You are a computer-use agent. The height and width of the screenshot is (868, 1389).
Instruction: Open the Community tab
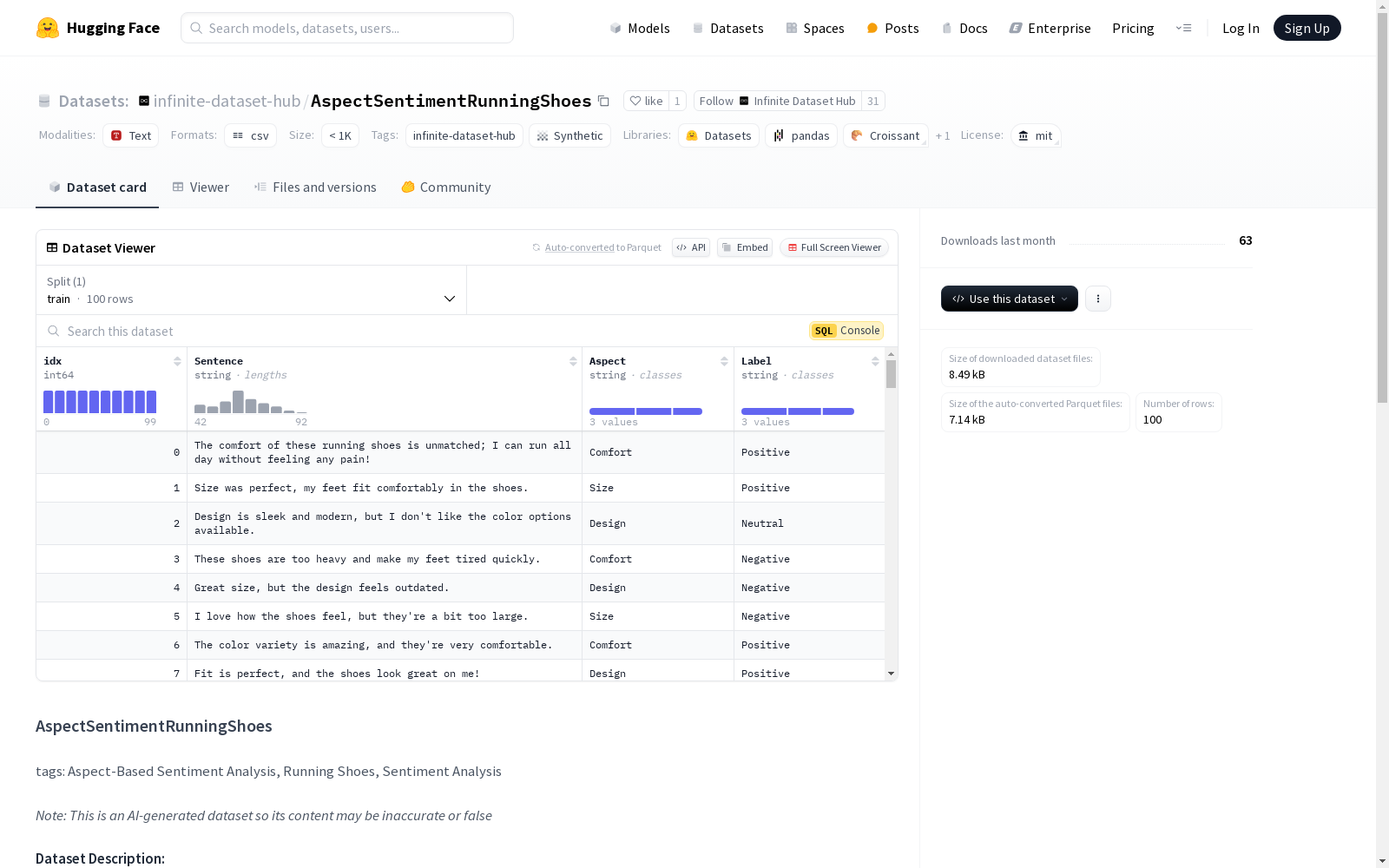point(446,187)
